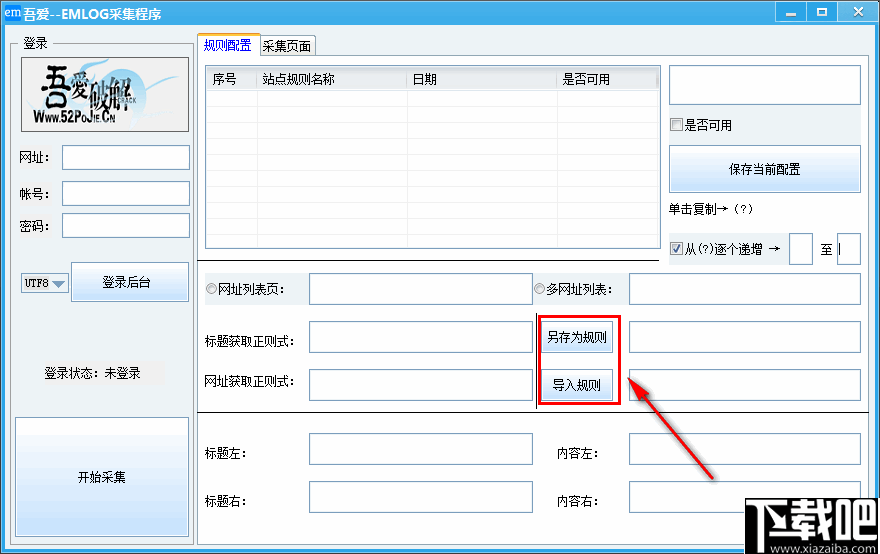Image resolution: width=880 pixels, height=554 pixels.
Task: Open the UTF8 encoding dropdown
Action: (45, 283)
